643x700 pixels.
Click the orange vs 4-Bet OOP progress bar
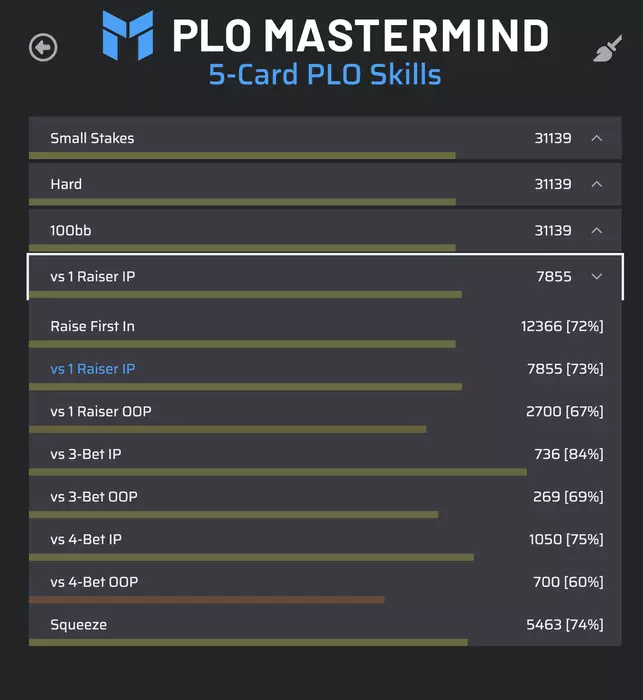point(206,600)
